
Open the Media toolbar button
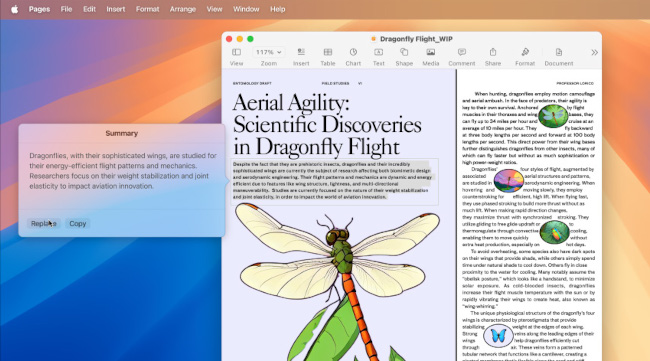(431, 52)
